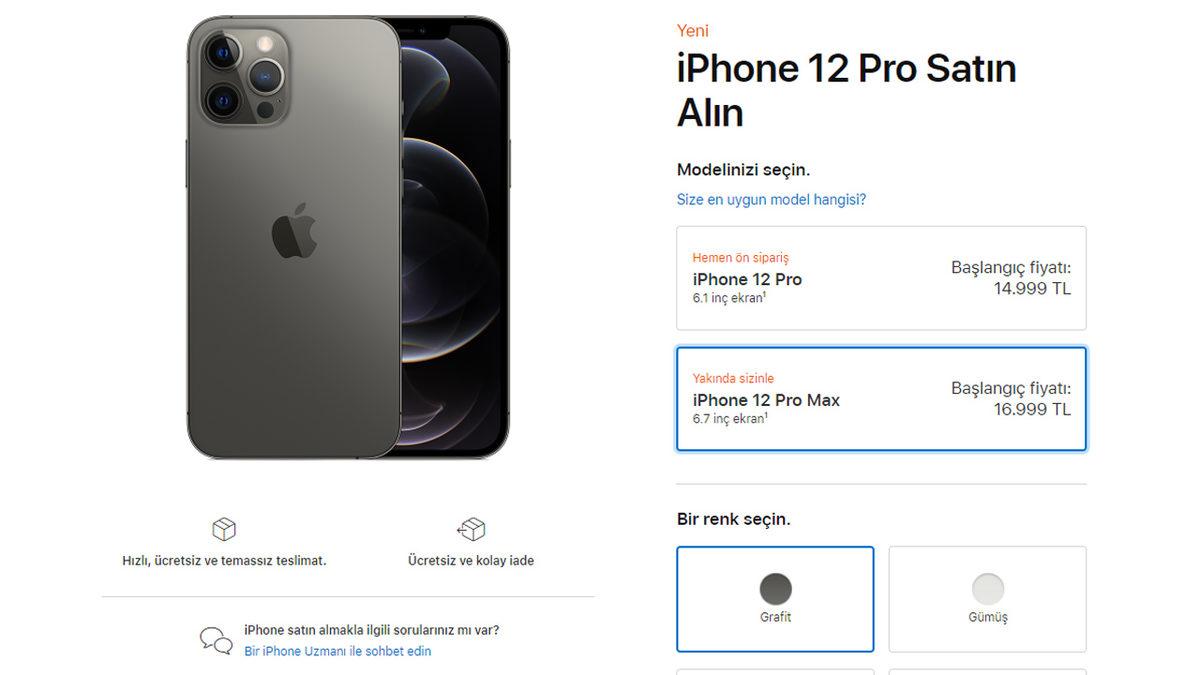This screenshot has height=675, width=1200.
Task: Expand the model comparison via Hemen ön sipariş label
Action: coord(740,257)
